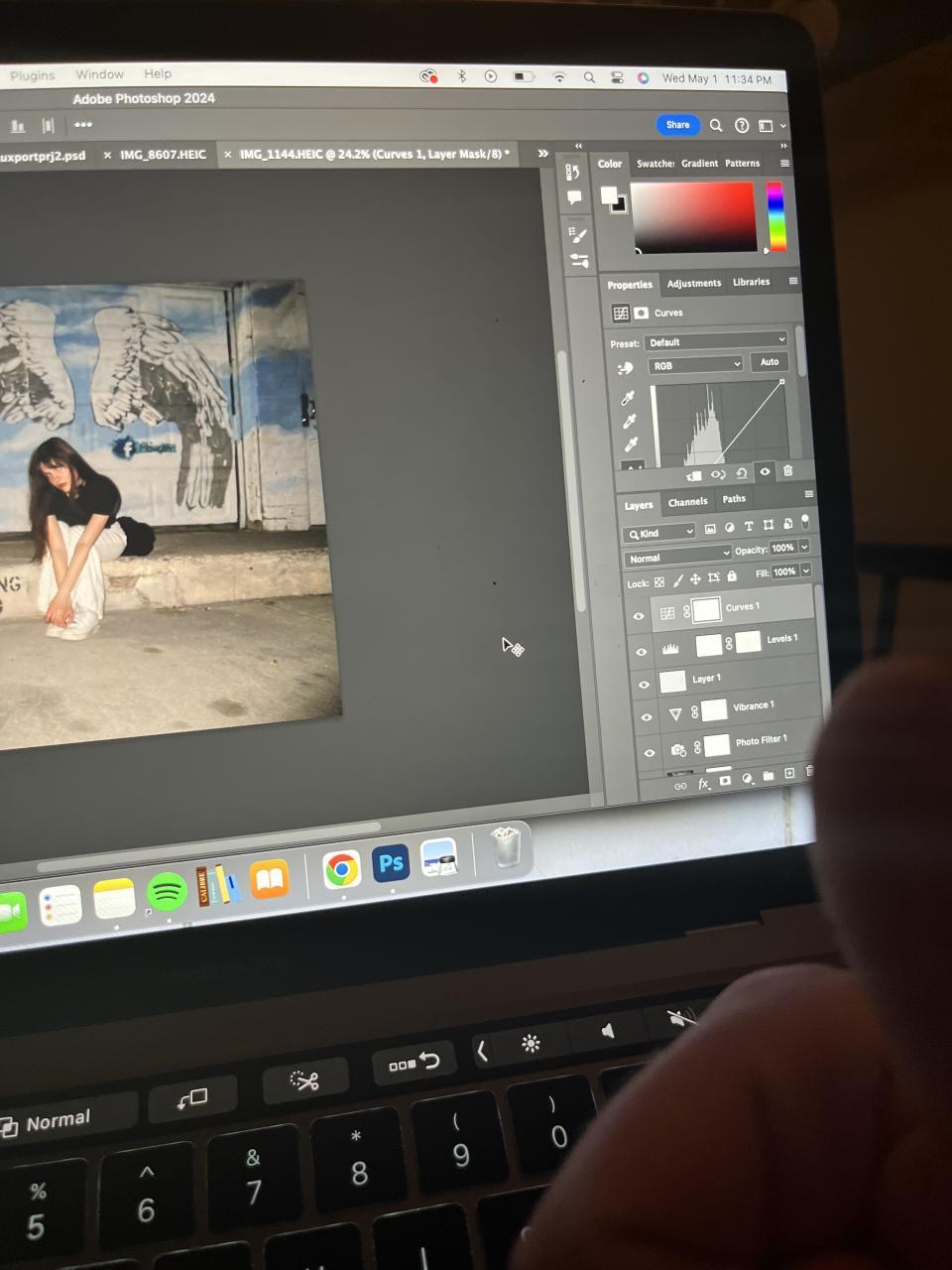This screenshot has width=952, height=1270.
Task: Click inside the red color picker field
Action: tap(694, 217)
